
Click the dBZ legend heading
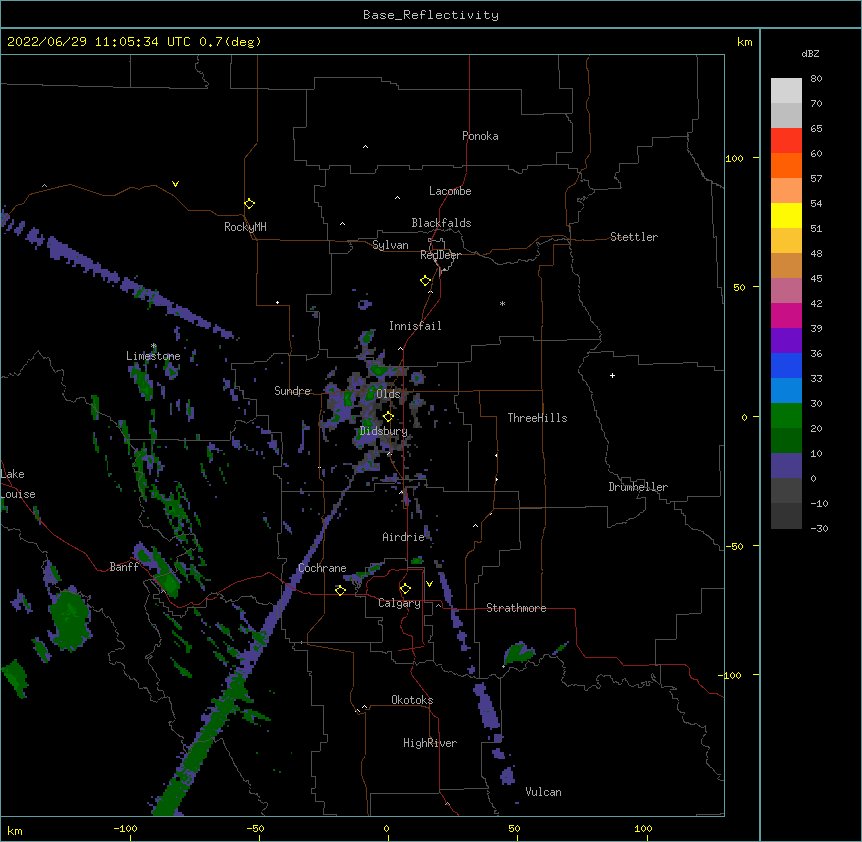810,54
